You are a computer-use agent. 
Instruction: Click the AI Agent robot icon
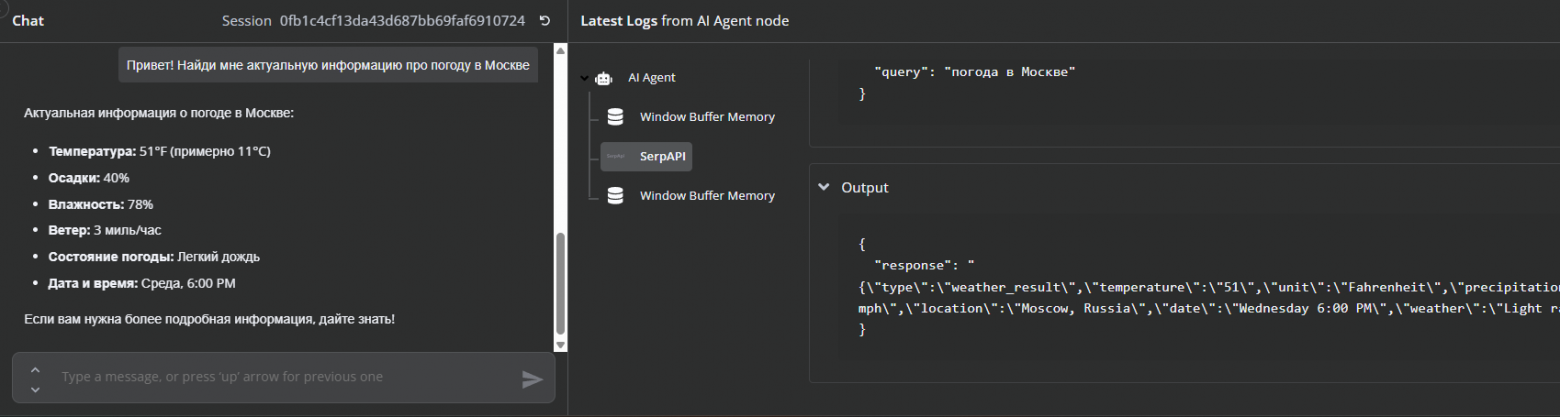[603, 78]
